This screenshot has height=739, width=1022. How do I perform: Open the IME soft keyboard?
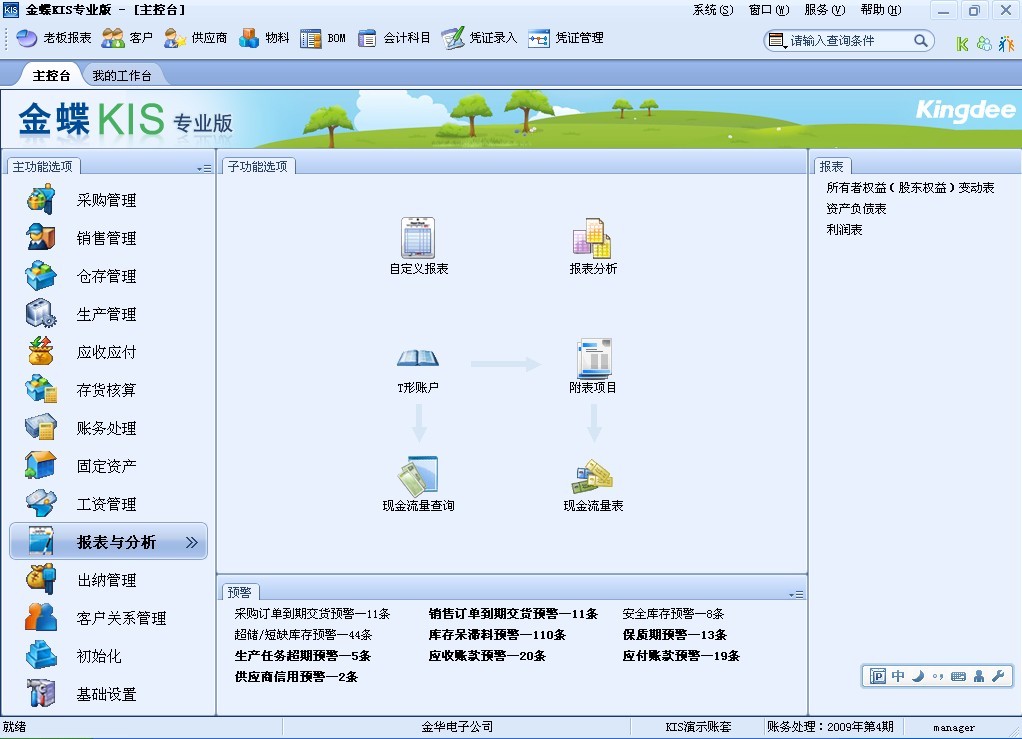tap(958, 676)
